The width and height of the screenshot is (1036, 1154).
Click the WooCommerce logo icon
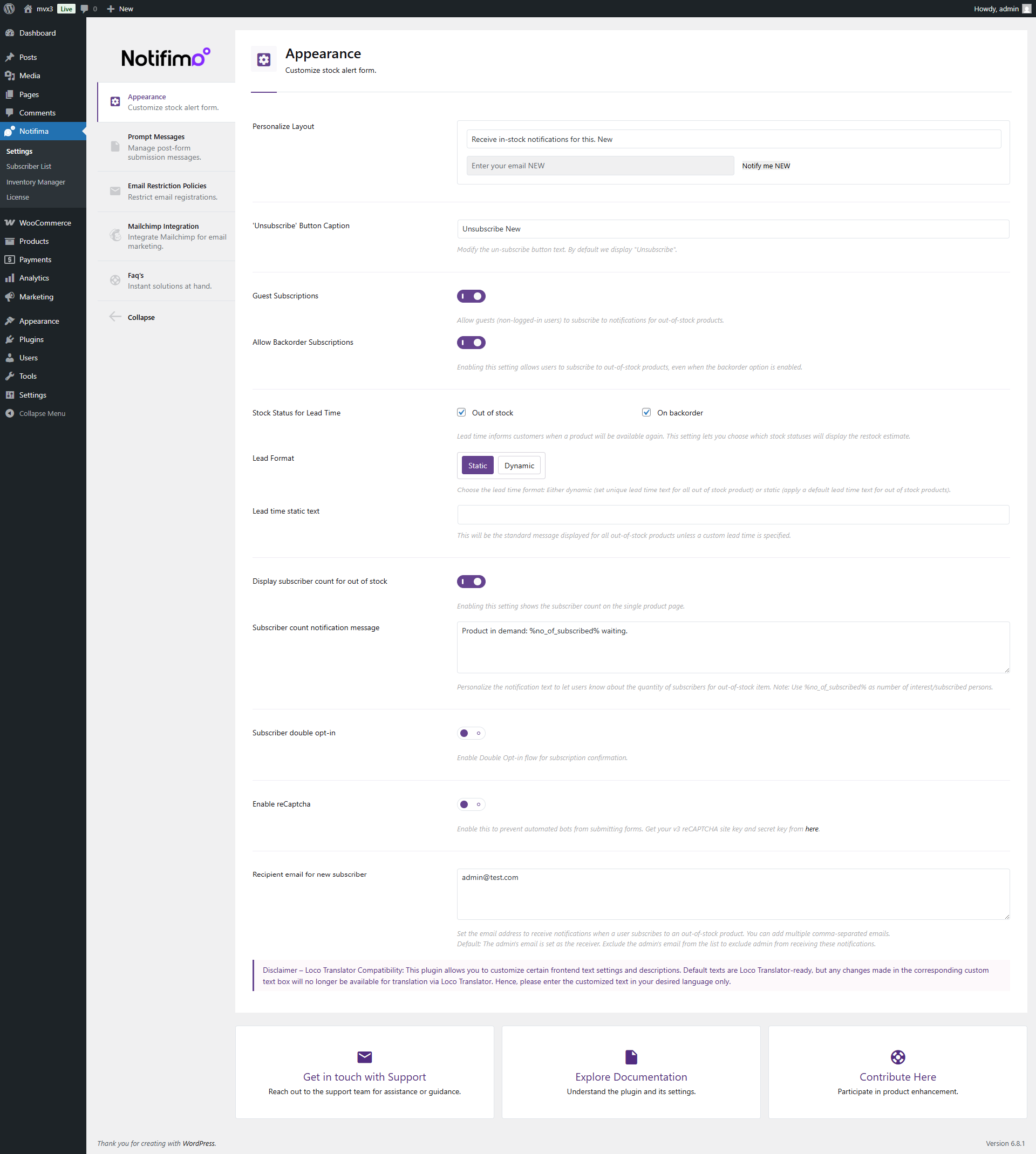click(x=10, y=222)
